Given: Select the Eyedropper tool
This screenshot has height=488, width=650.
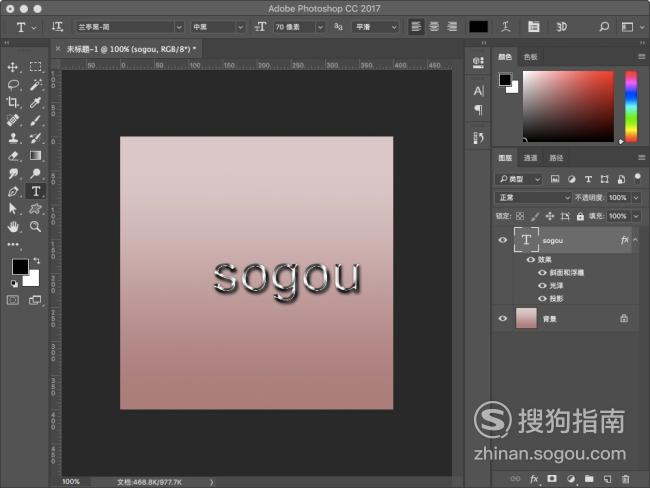Looking at the screenshot, I should 35,102.
